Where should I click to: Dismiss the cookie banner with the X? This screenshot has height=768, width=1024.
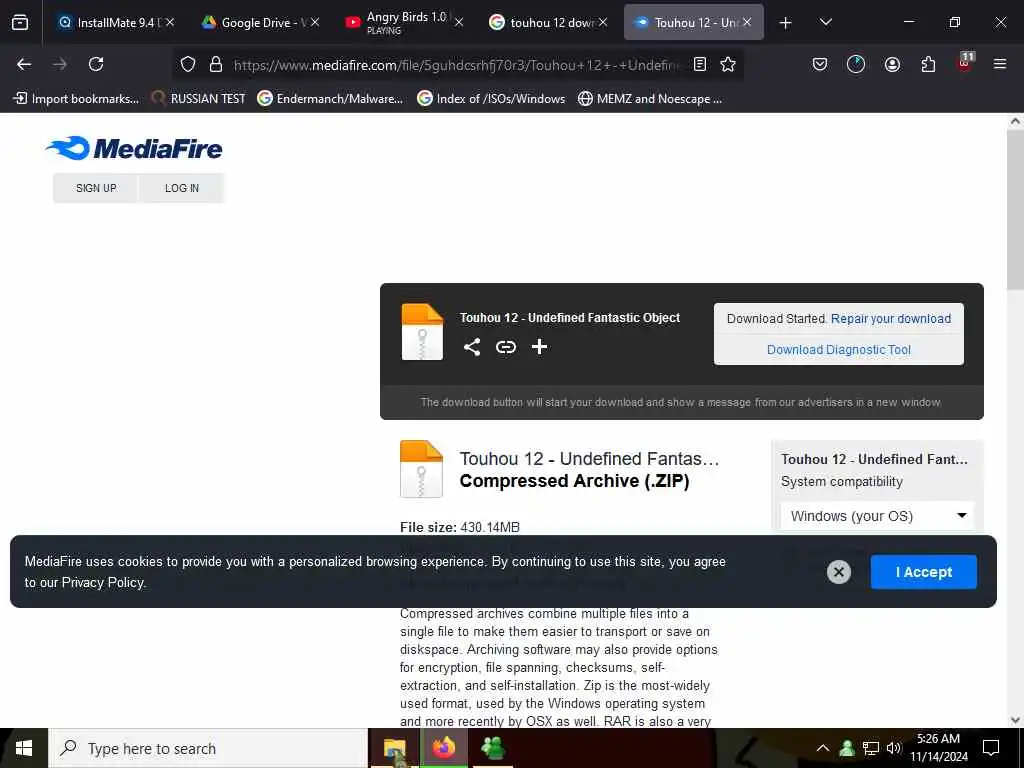pos(839,572)
